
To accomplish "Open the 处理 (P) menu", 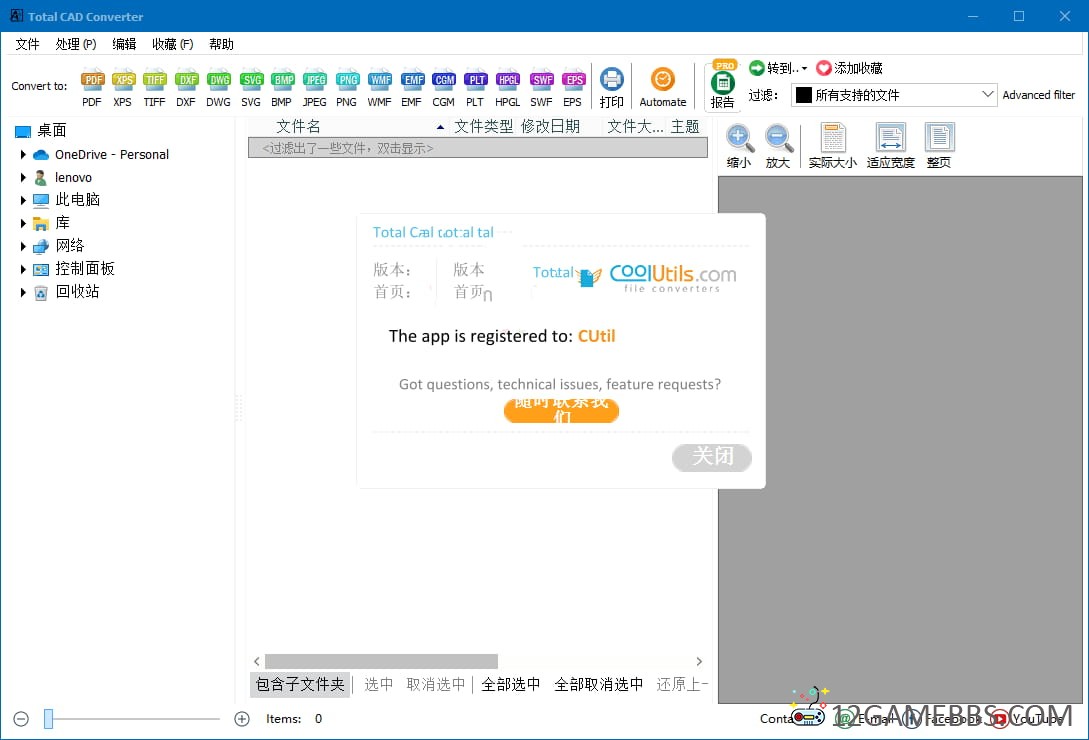I will pyautogui.click(x=76, y=44).
